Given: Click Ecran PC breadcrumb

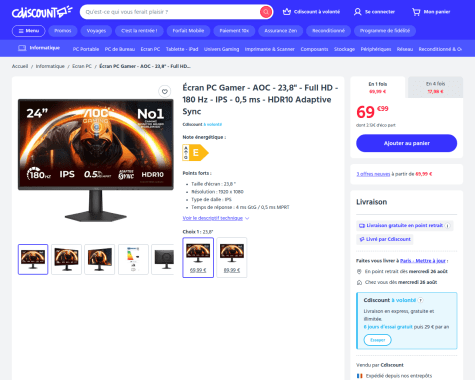Looking at the screenshot, I should click(82, 66).
